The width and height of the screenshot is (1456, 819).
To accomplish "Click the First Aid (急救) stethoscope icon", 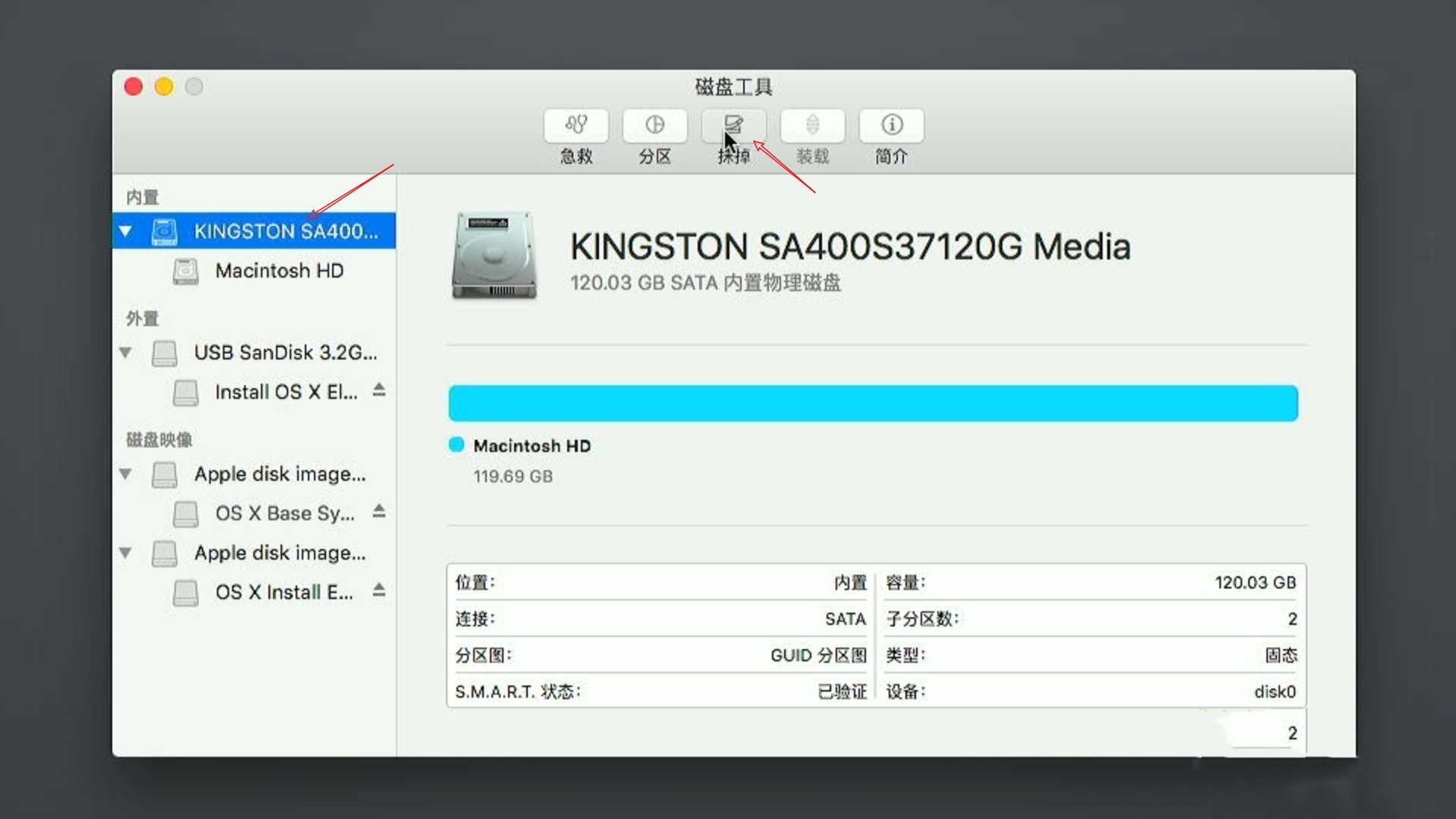I will [x=576, y=125].
